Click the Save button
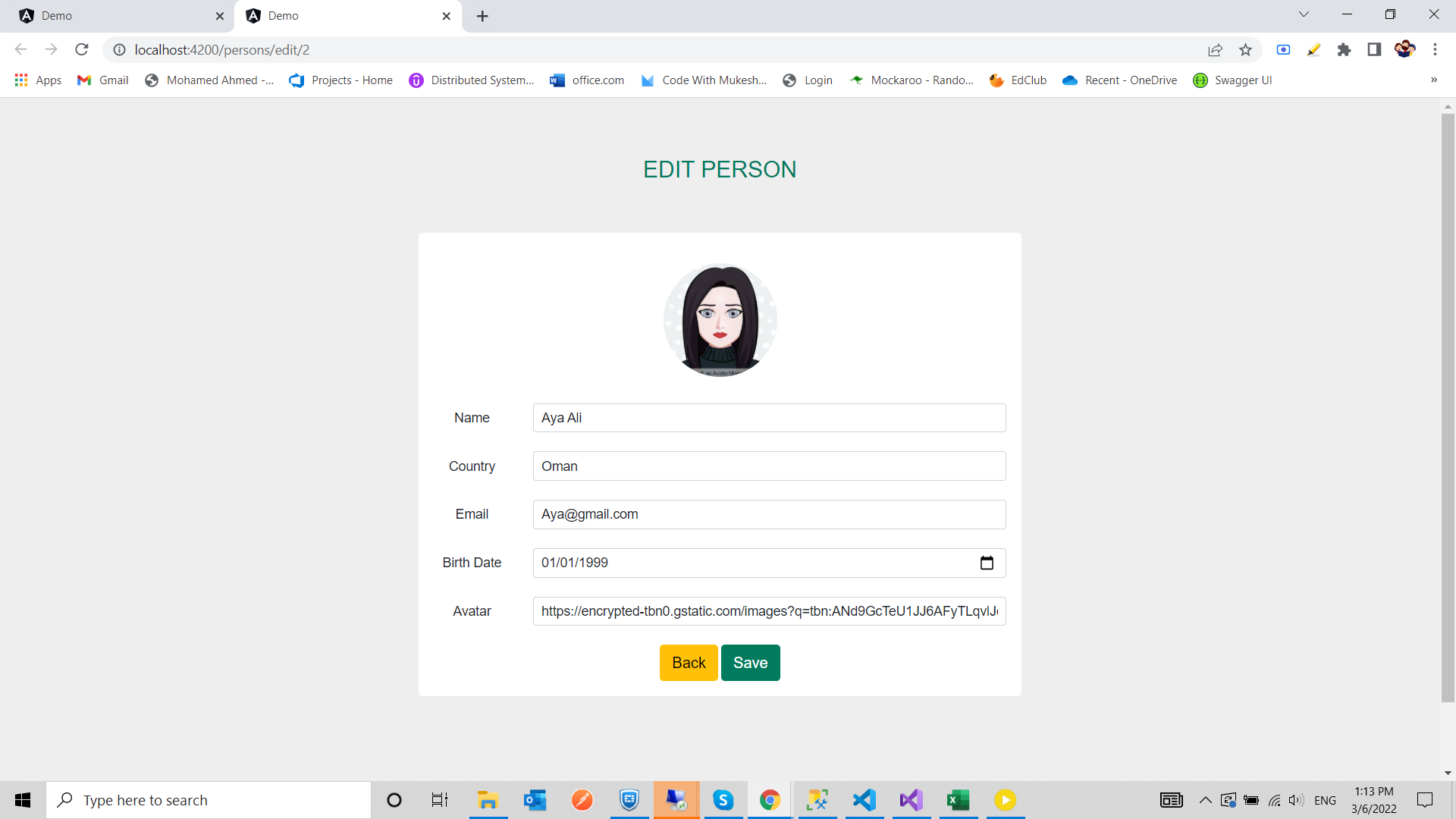Image resolution: width=1456 pixels, height=819 pixels. tap(750, 662)
